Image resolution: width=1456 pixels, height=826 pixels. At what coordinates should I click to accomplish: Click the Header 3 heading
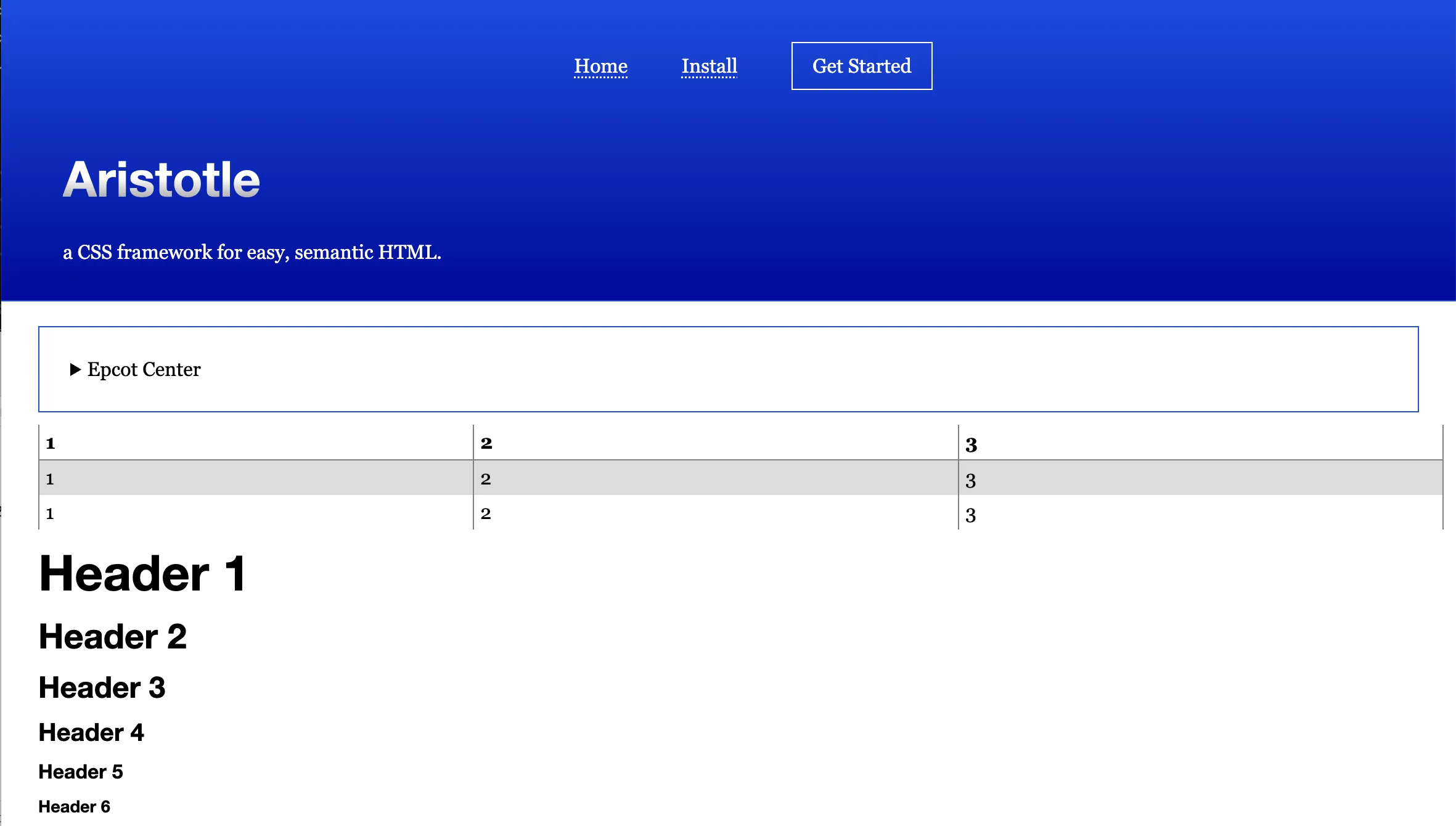102,687
